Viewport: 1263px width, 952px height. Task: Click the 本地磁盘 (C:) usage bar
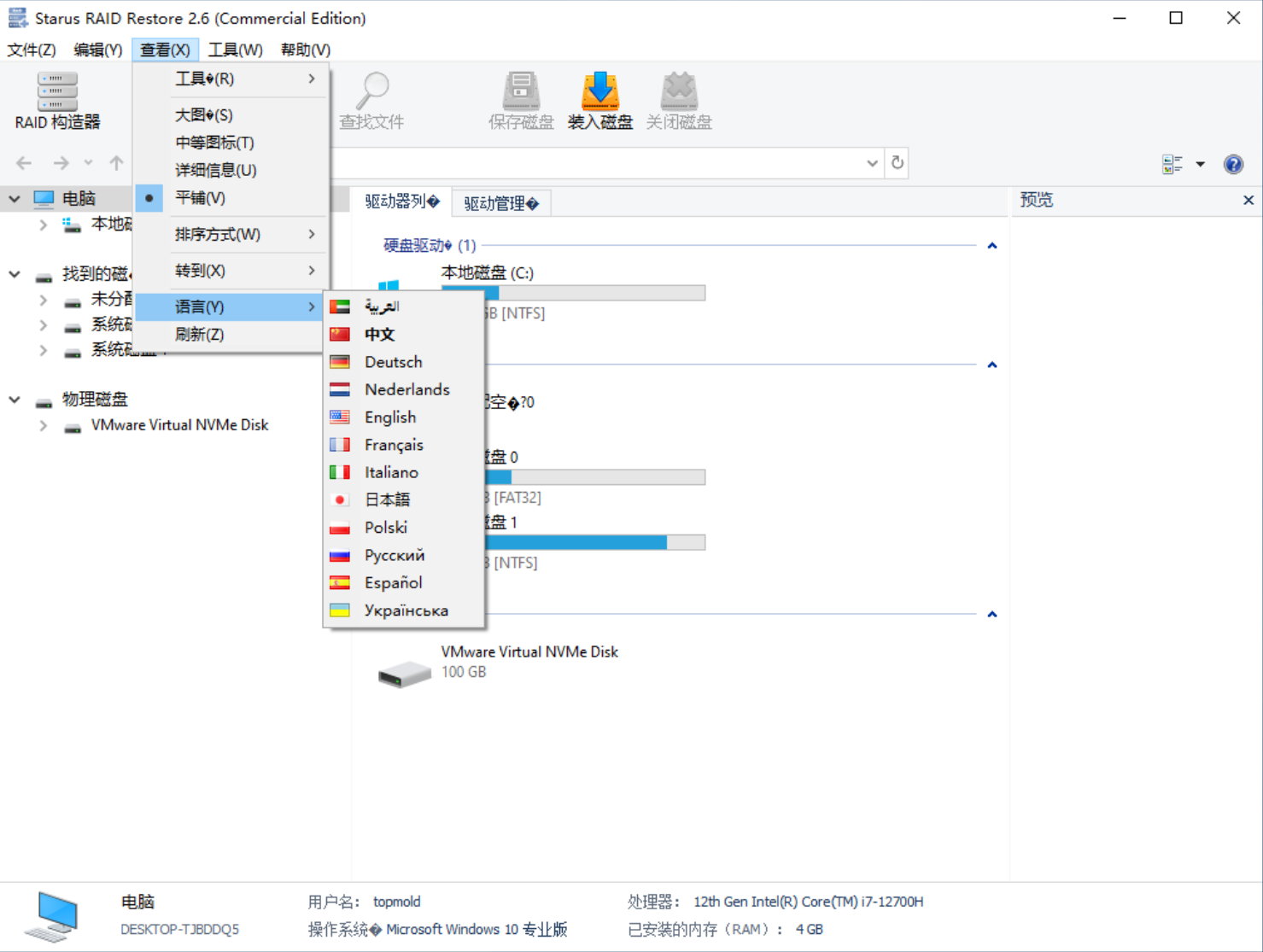(573, 293)
